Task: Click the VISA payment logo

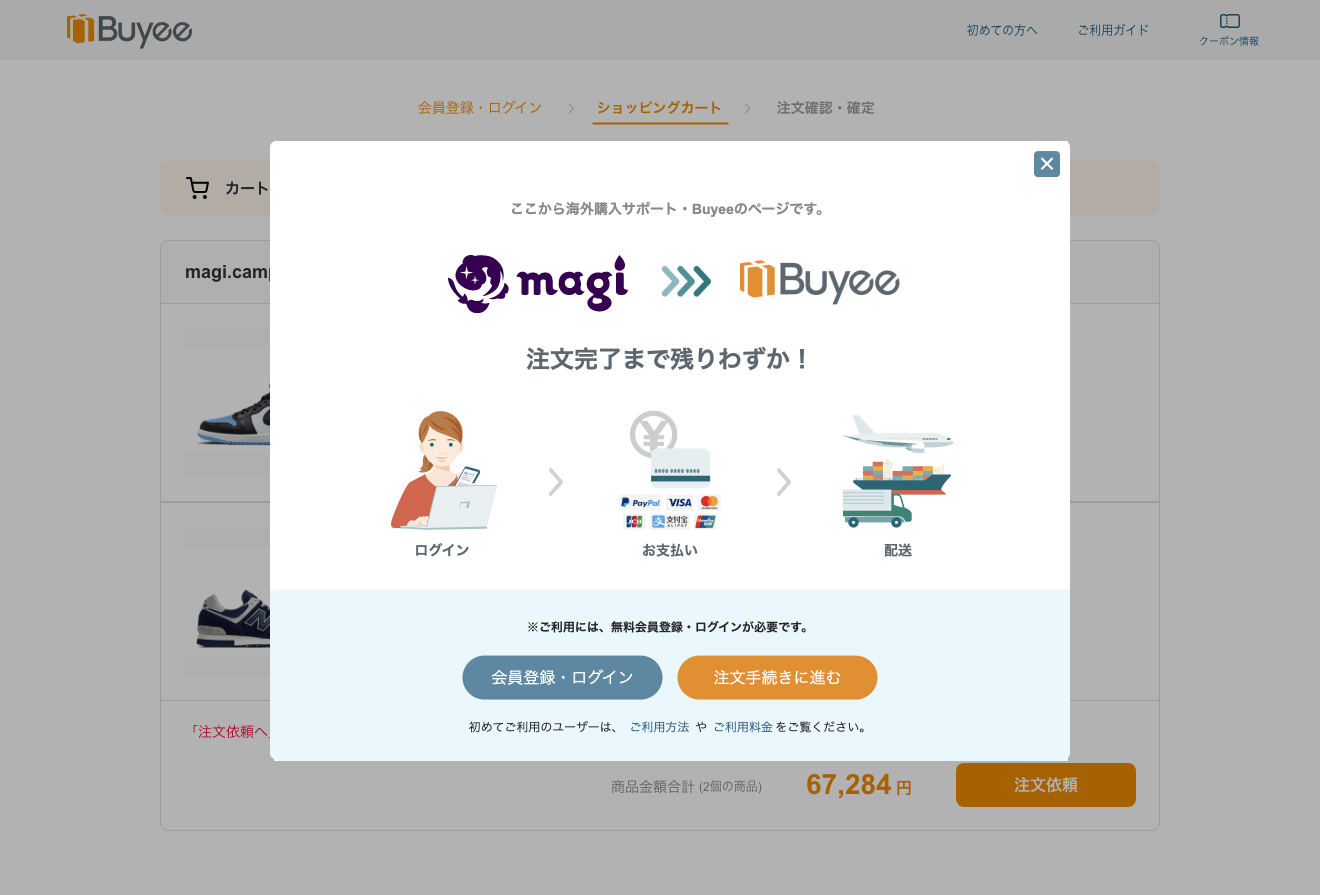Action: pos(680,502)
